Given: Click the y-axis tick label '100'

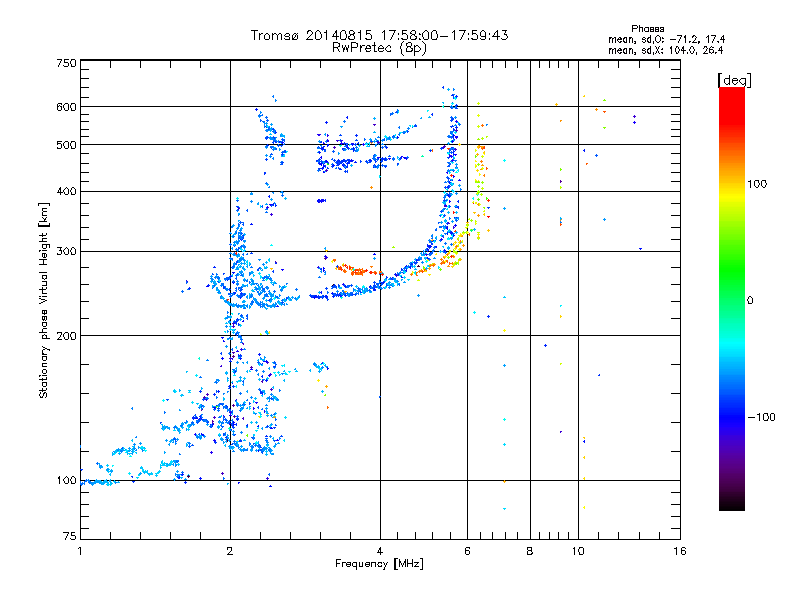Looking at the screenshot, I should (x=66, y=481).
